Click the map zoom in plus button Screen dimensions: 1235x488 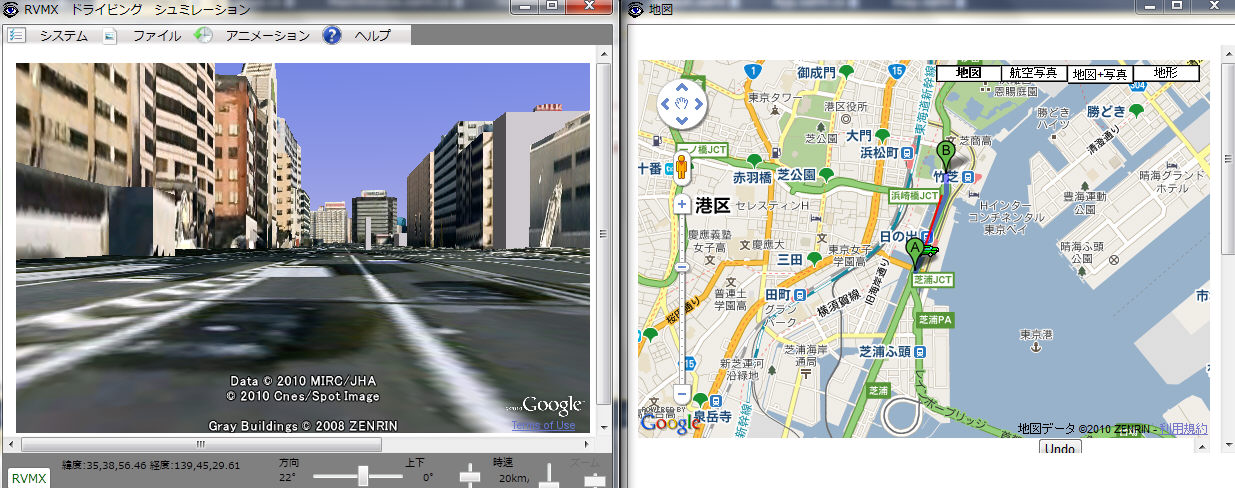coord(682,204)
